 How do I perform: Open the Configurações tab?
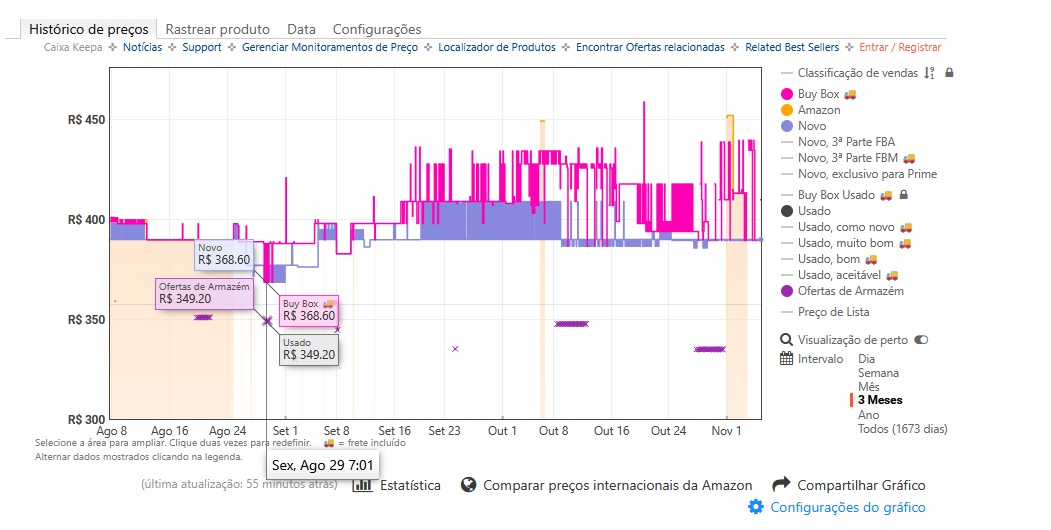tap(376, 29)
